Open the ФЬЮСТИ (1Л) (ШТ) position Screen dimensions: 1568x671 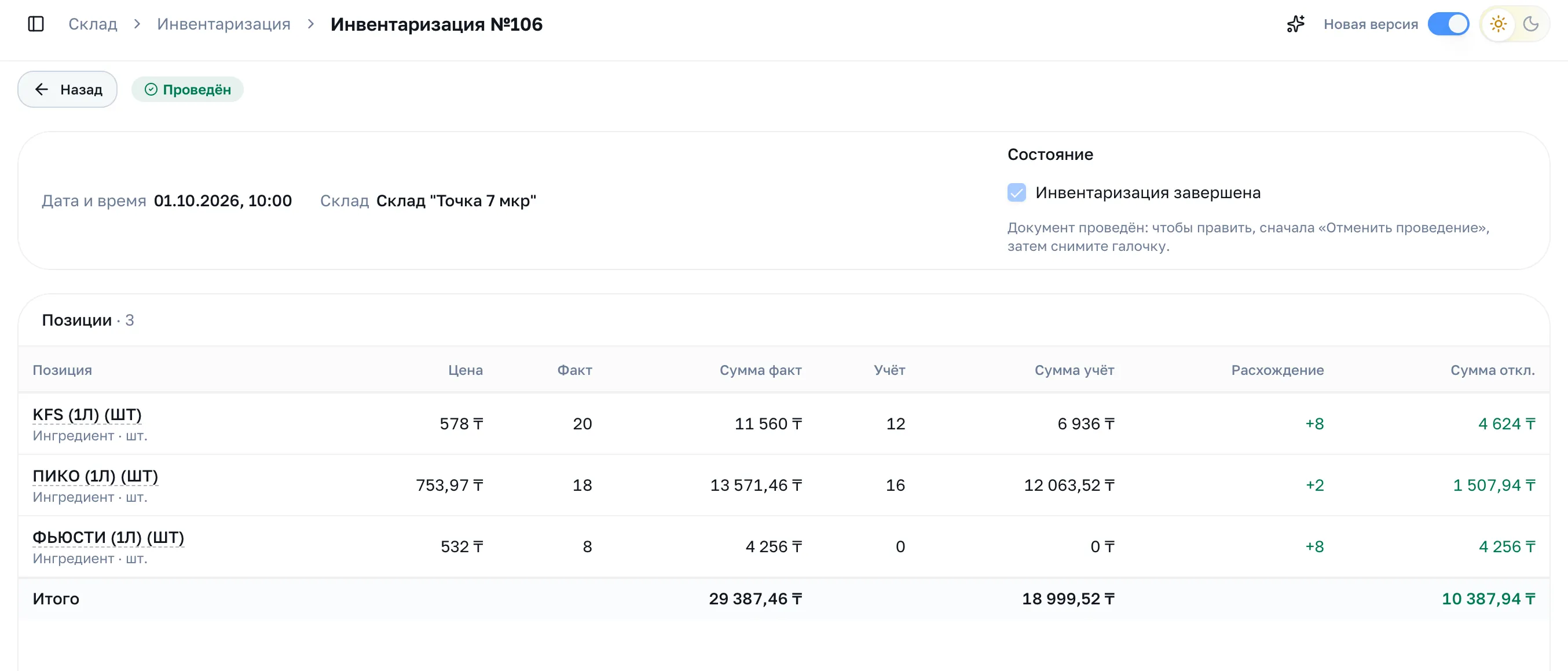[x=108, y=538]
